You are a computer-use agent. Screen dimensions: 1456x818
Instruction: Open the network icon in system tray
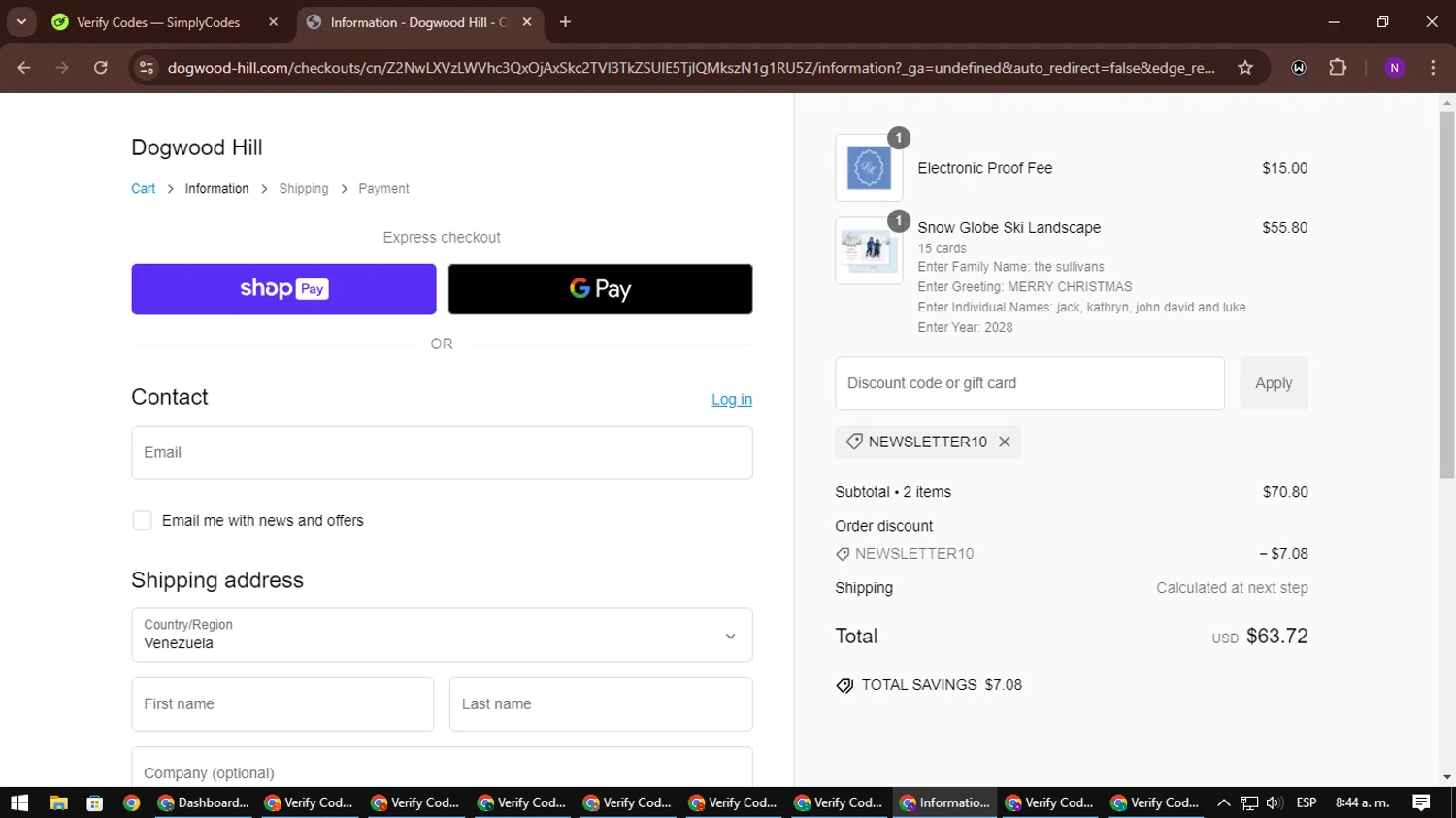click(1249, 802)
